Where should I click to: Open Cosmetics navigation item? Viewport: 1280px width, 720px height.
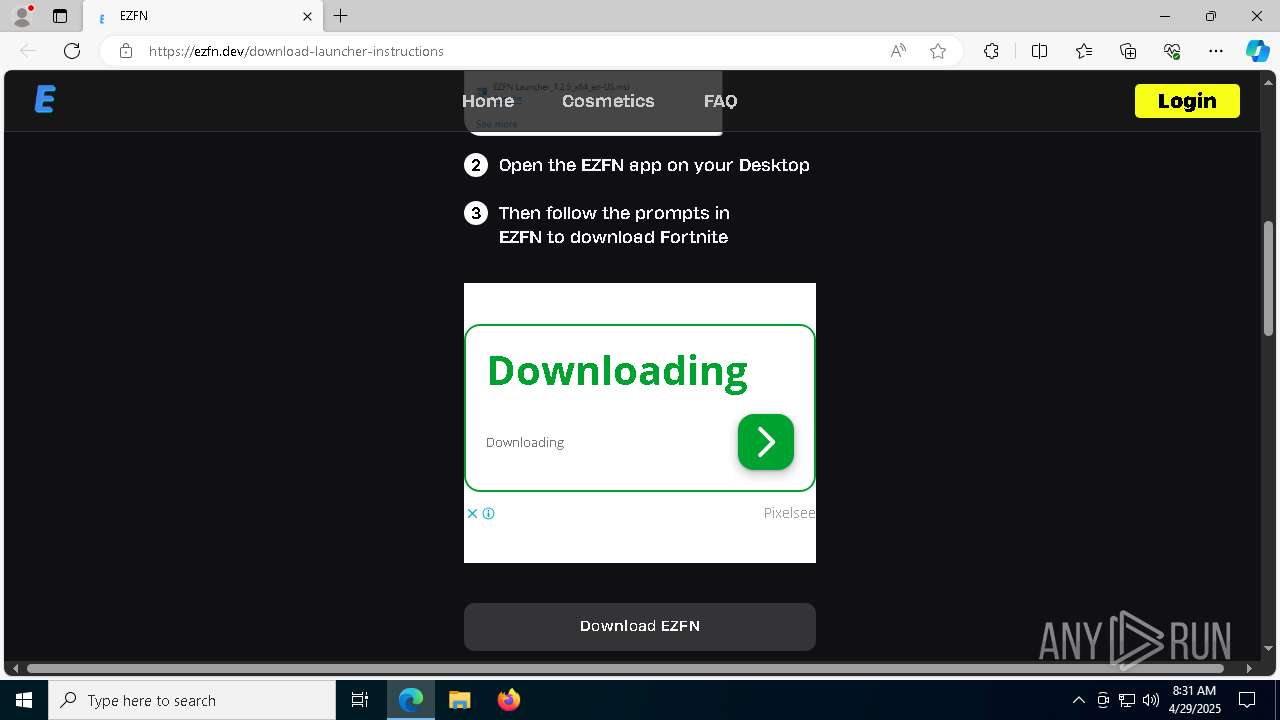coord(608,101)
